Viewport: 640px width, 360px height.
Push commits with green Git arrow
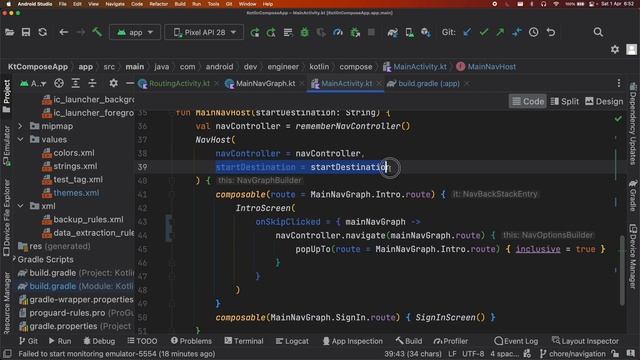point(500,32)
